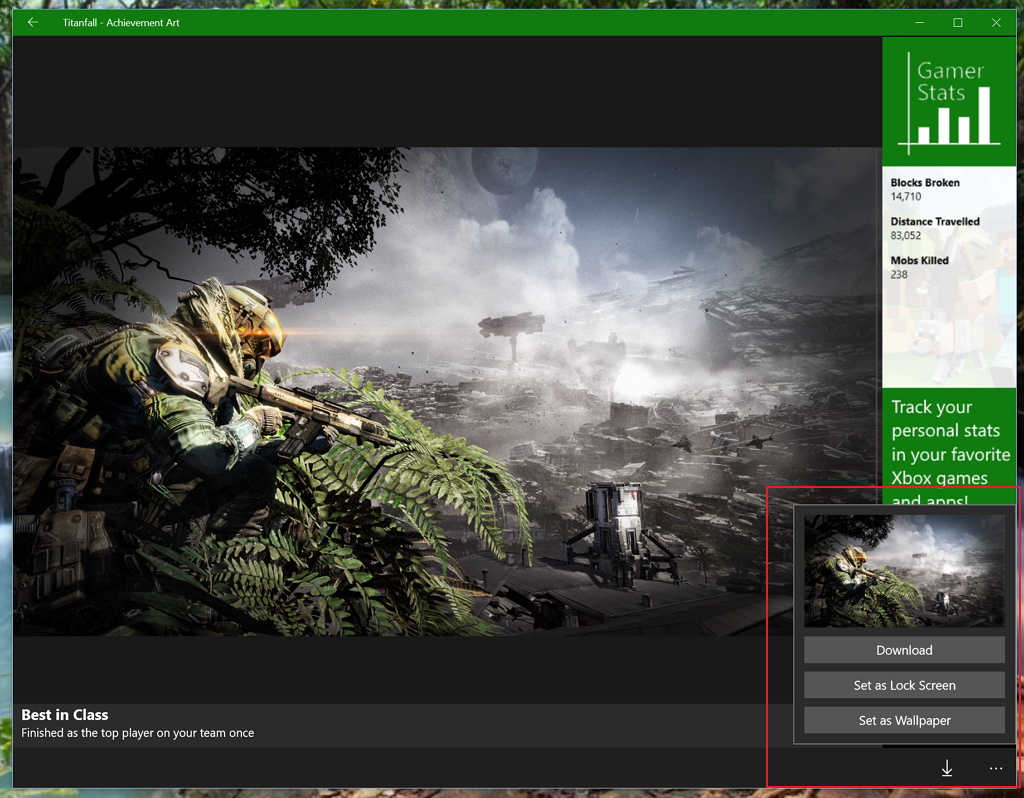Screen dimensions: 1024x798
Task: Close the Achievement Art window
Action: point(996,22)
